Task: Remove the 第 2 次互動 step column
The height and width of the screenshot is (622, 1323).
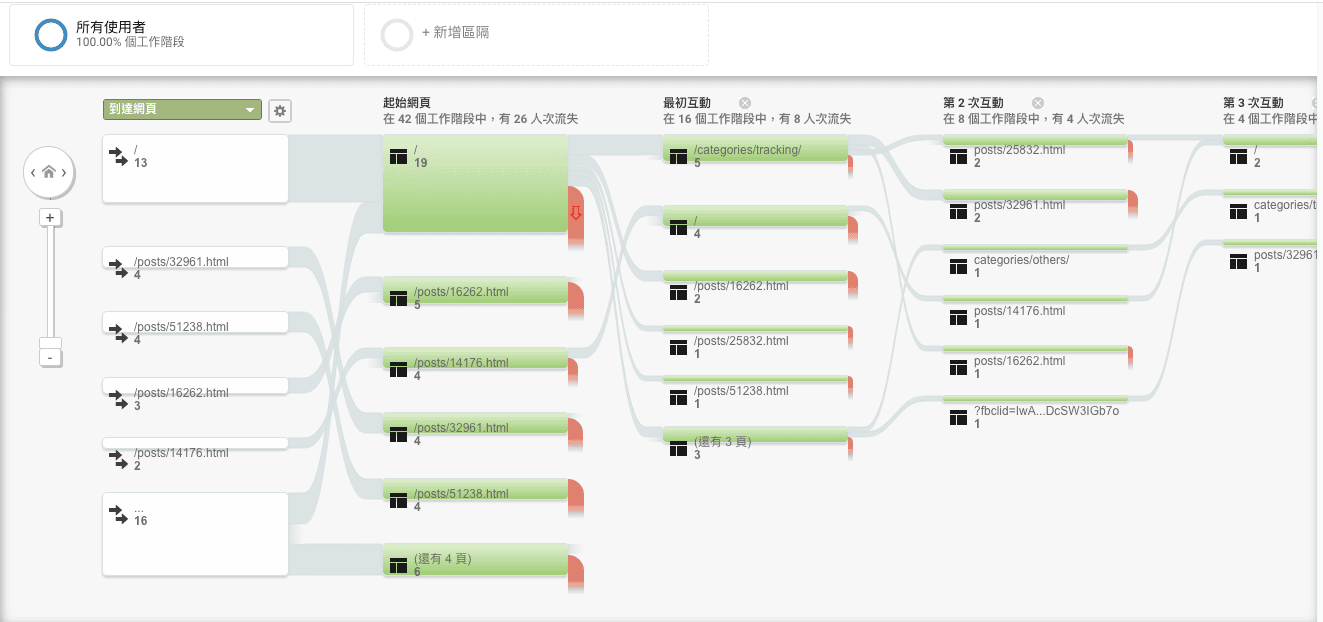Action: pos(1038,103)
